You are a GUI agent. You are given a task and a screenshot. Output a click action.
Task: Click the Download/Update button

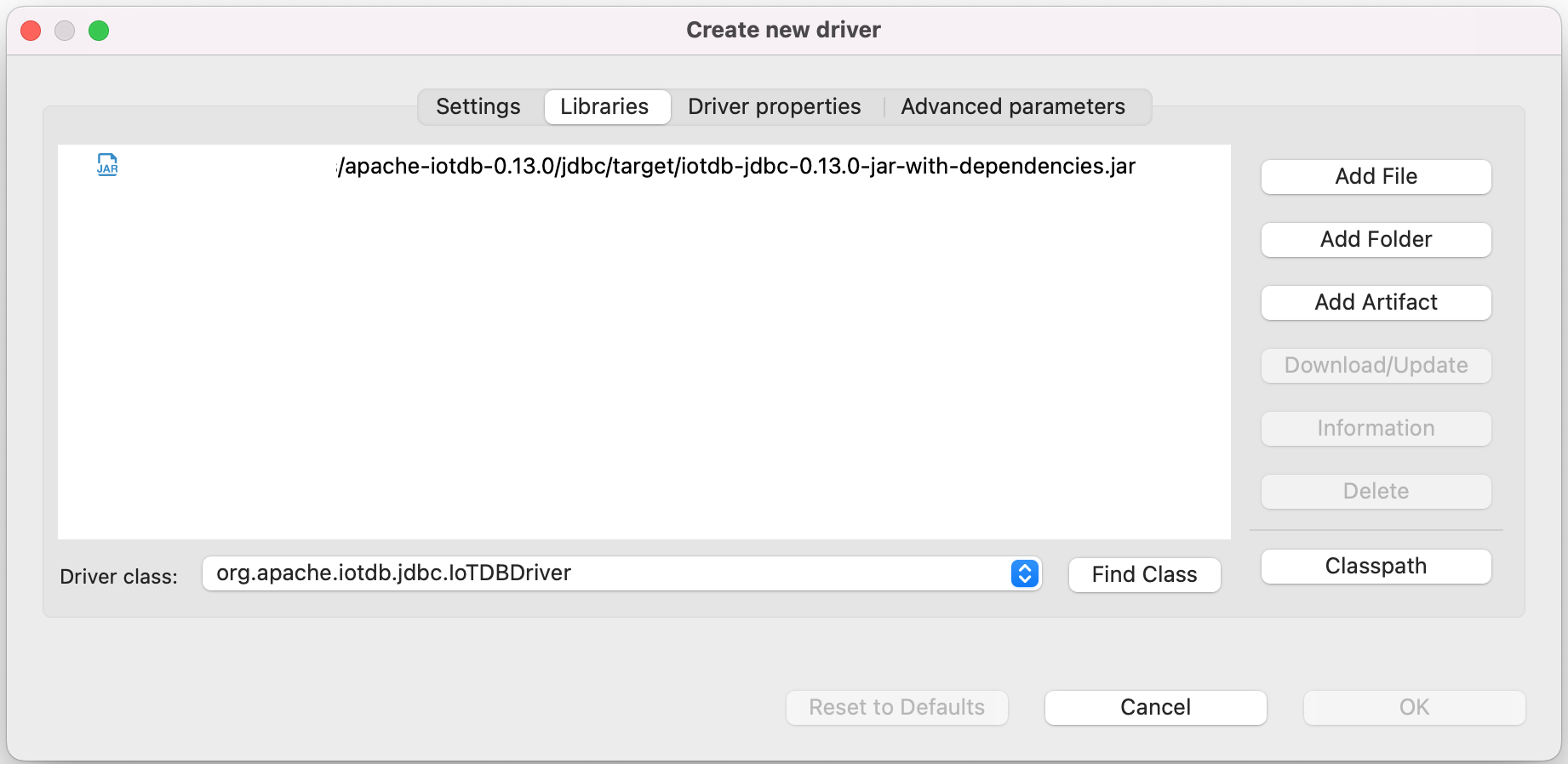tap(1376, 366)
